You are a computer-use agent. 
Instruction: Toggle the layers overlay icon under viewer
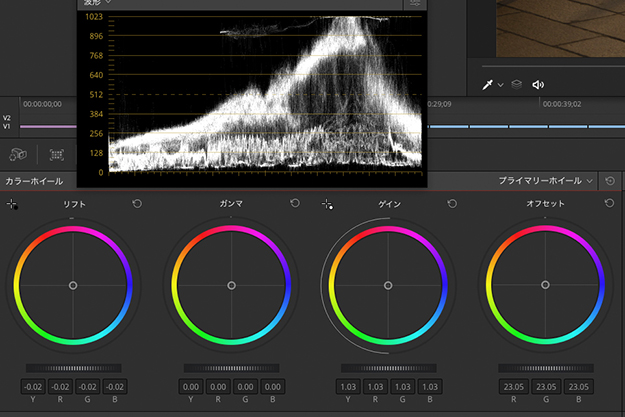tap(517, 85)
